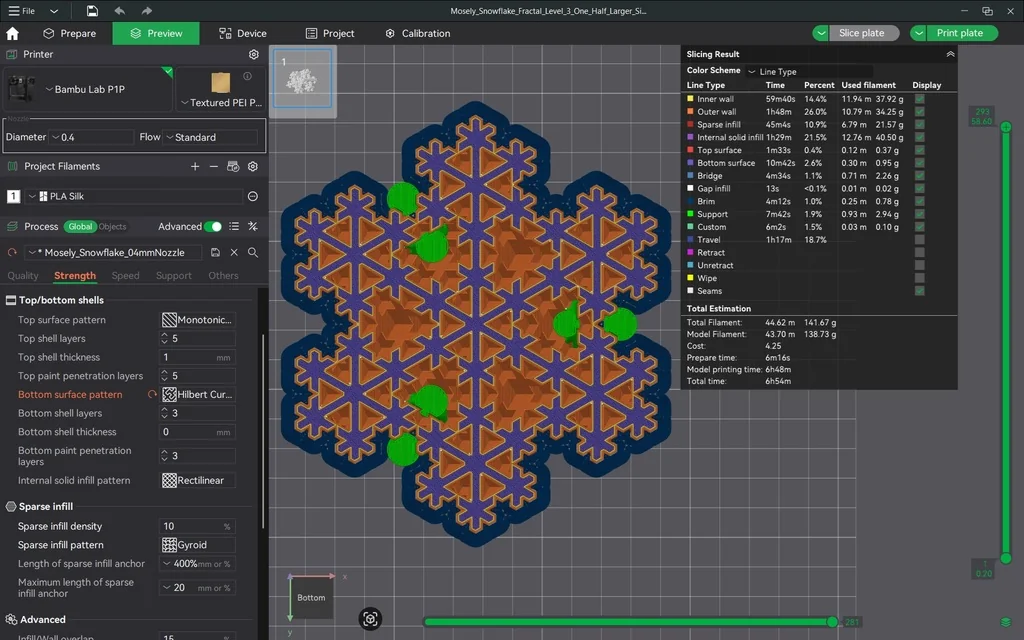This screenshot has height=640, width=1024.
Task: Enable Travel line display checkbox
Action: (x=919, y=240)
